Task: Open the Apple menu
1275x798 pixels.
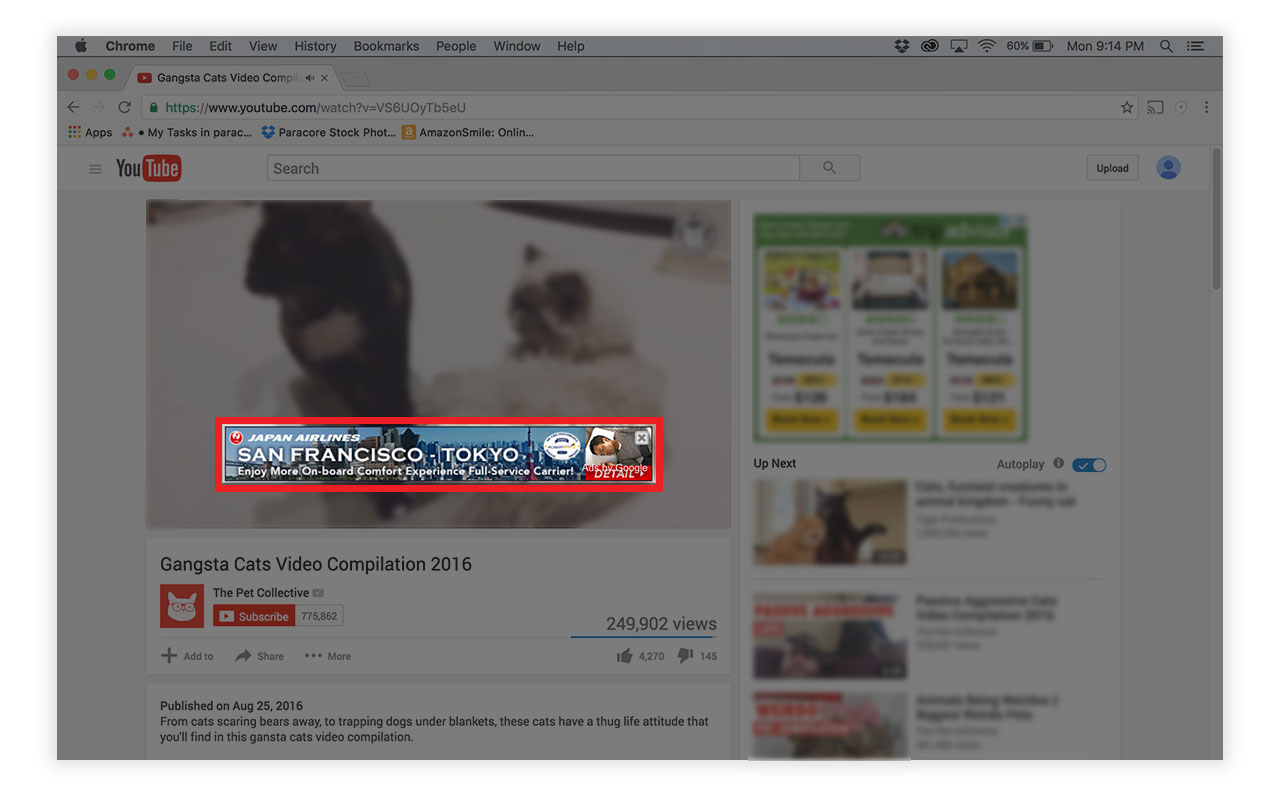Action: 81,46
